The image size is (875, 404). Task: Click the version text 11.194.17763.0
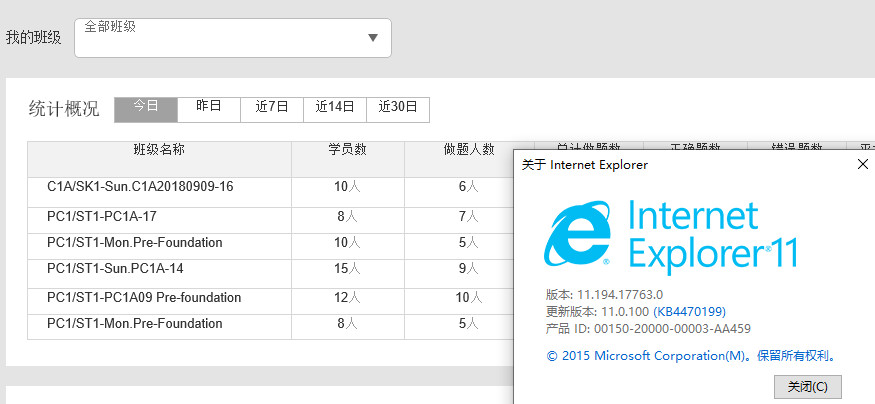pyautogui.click(x=619, y=294)
